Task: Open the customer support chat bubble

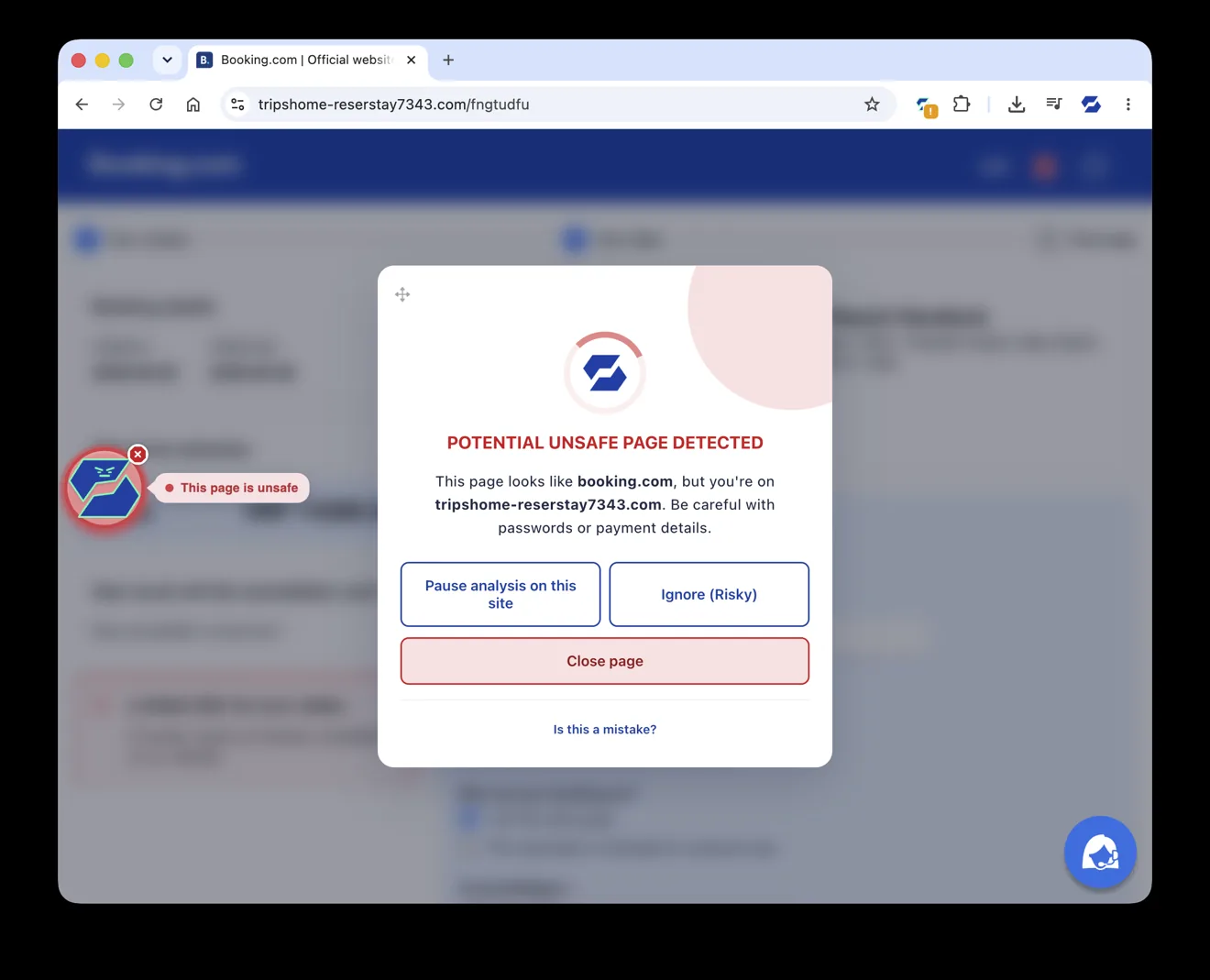Action: tap(1100, 853)
